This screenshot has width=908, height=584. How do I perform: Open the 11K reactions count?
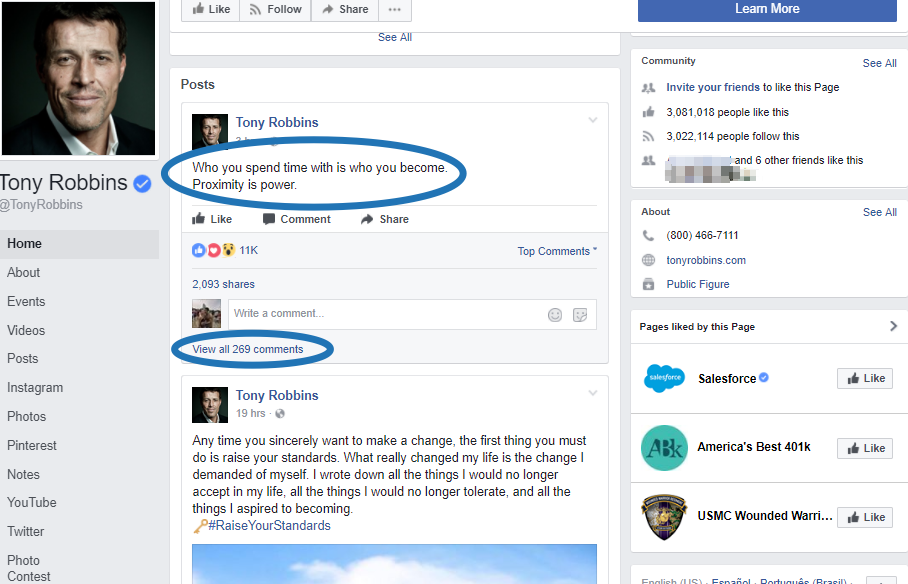click(x=248, y=250)
